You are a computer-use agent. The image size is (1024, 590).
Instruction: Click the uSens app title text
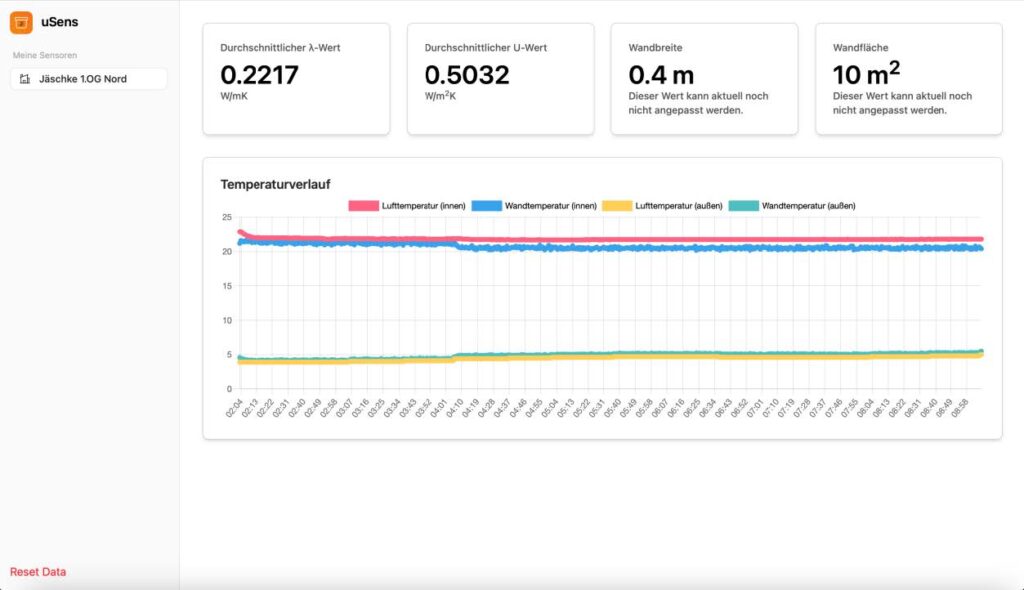point(60,22)
